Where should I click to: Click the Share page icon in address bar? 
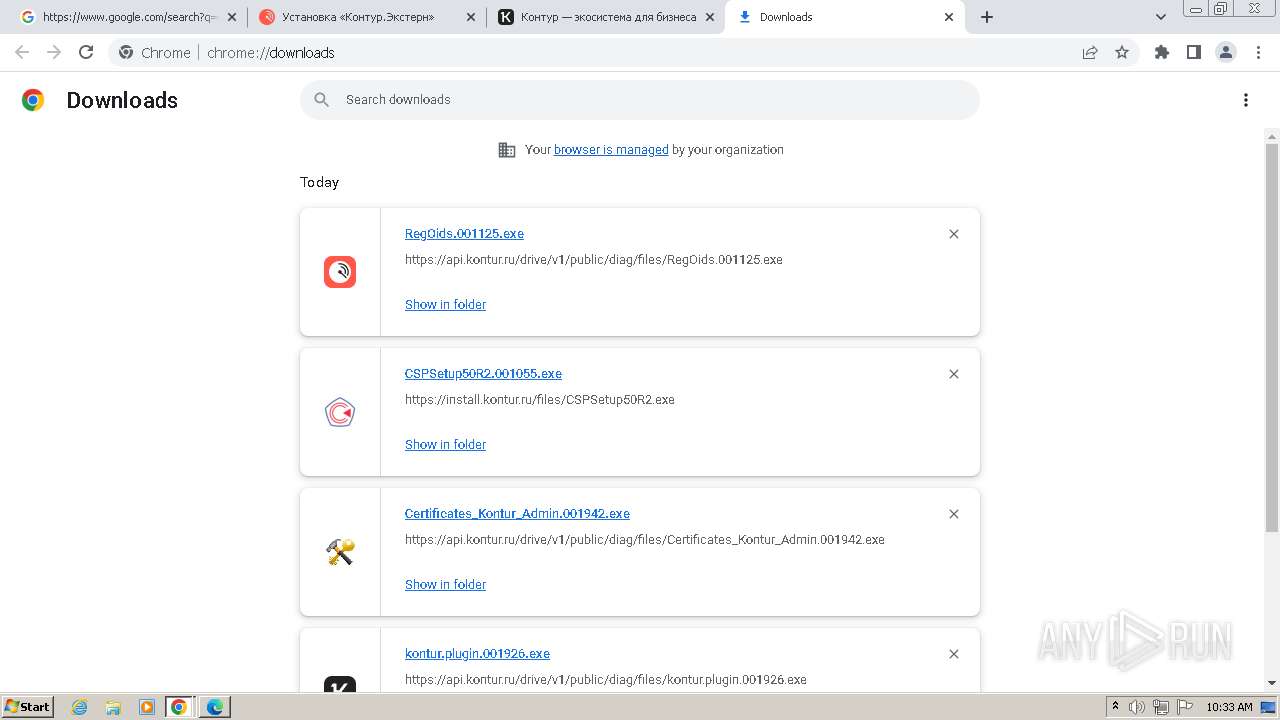pos(1090,52)
